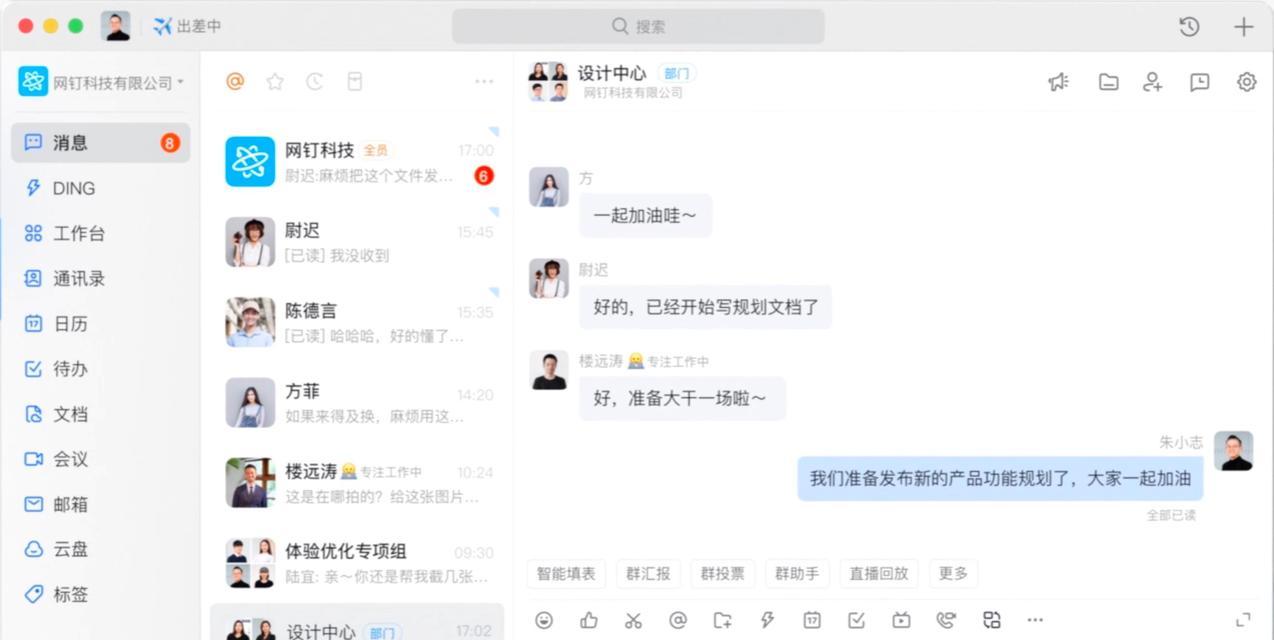
Task: Filter conversations by @ mentions
Action: [x=235, y=82]
